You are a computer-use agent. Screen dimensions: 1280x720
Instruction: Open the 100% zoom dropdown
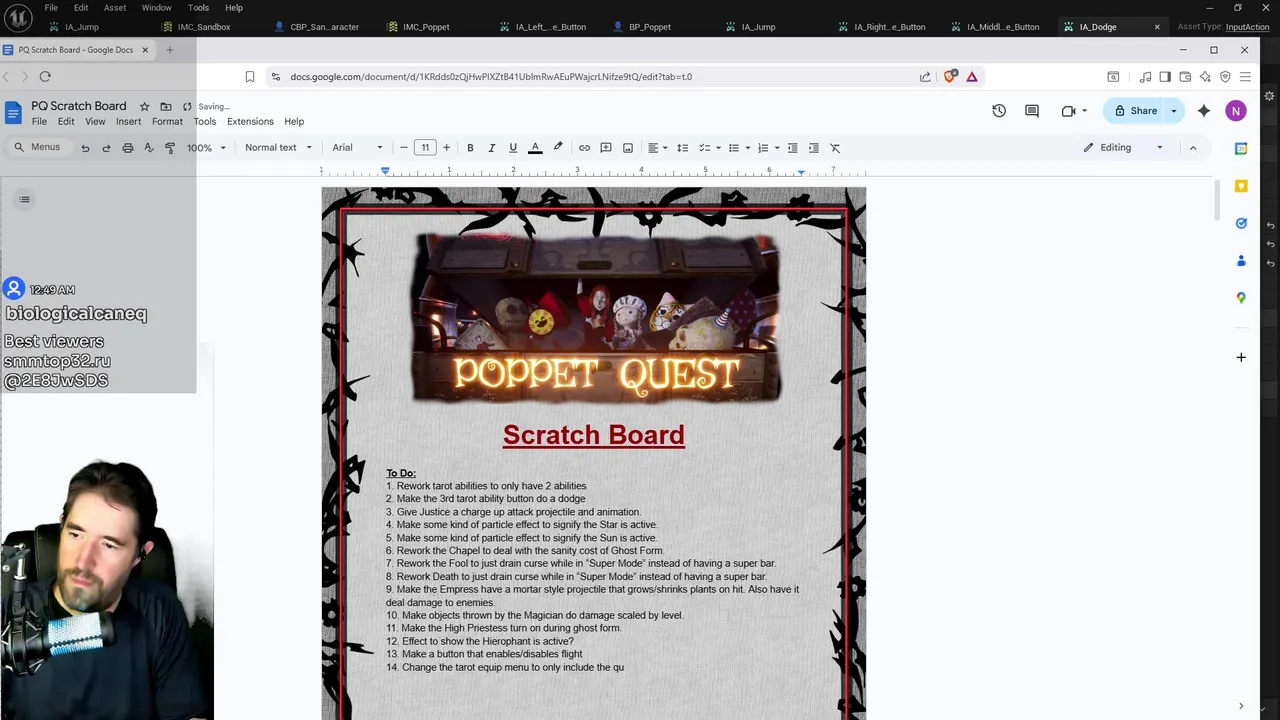click(x=206, y=148)
